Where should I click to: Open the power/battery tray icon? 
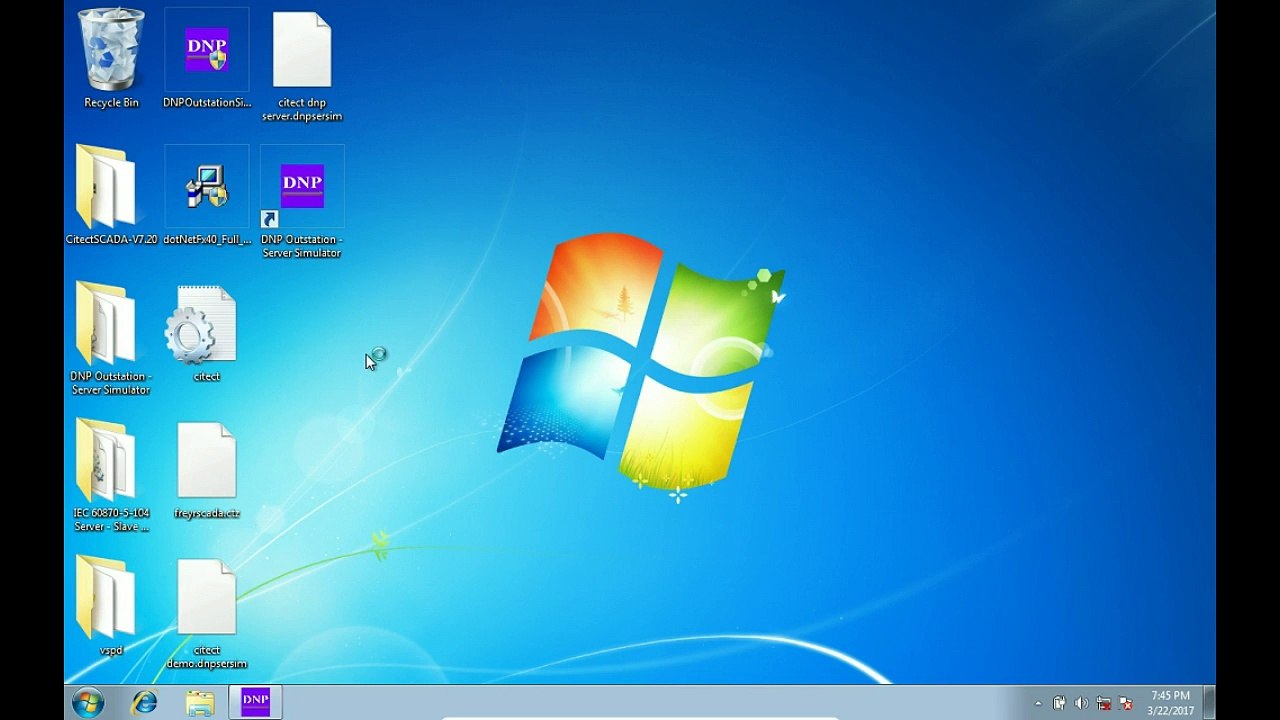click(x=1059, y=703)
